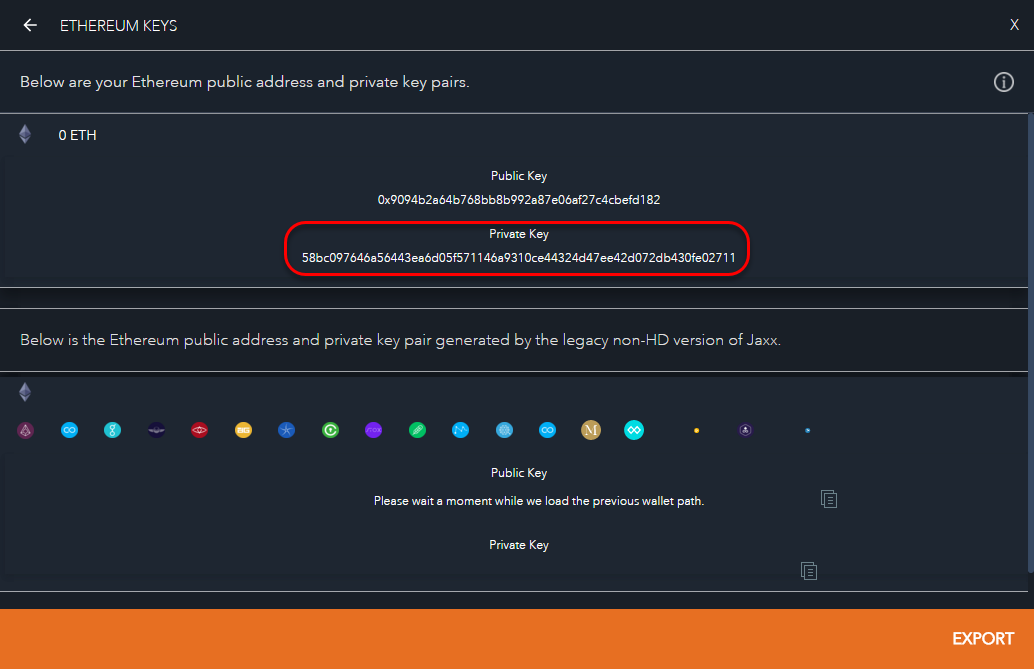Select the gold M token icon
The height and width of the screenshot is (669, 1034).
[x=591, y=430]
